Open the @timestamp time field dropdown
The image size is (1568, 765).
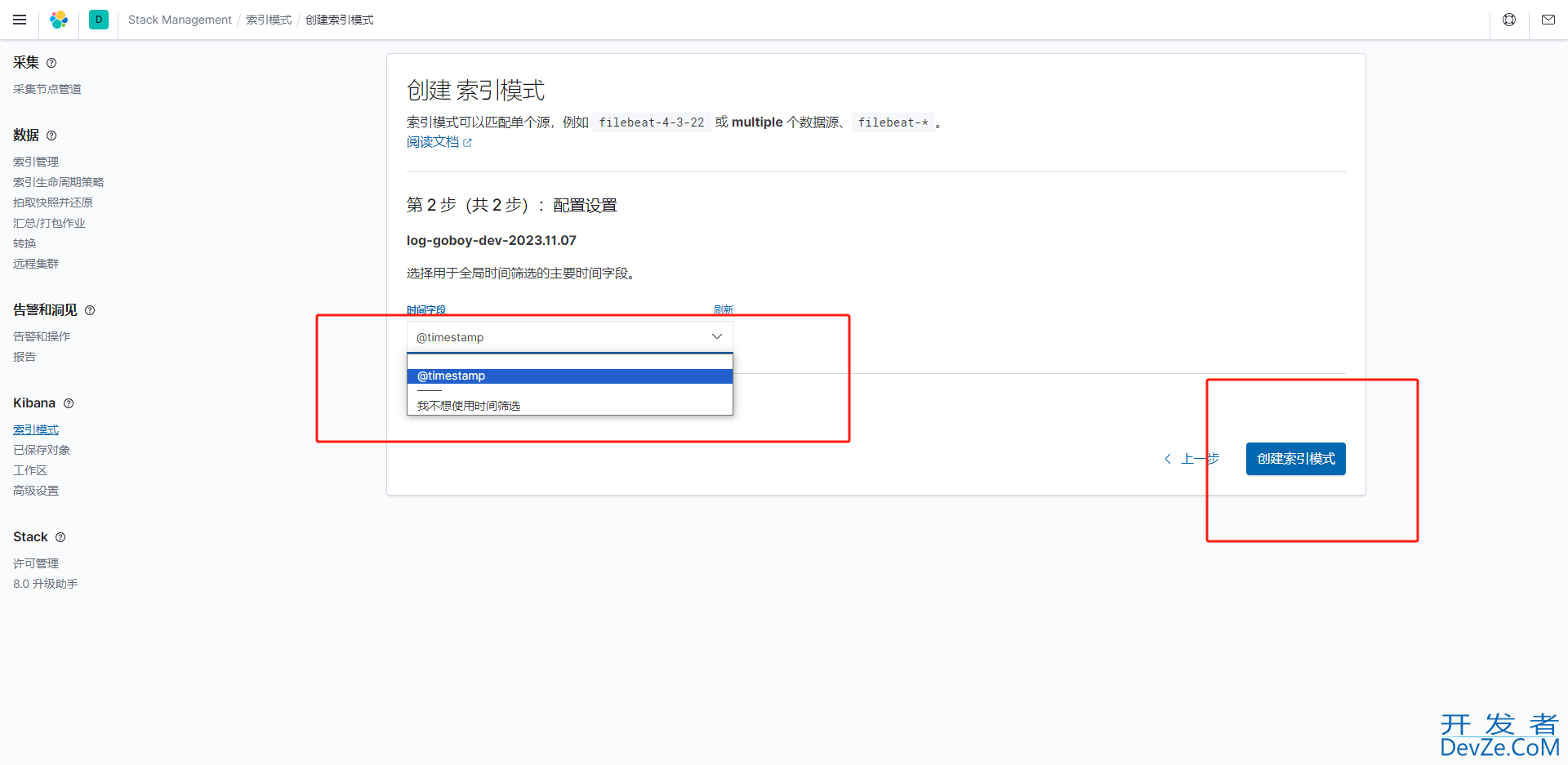point(569,337)
